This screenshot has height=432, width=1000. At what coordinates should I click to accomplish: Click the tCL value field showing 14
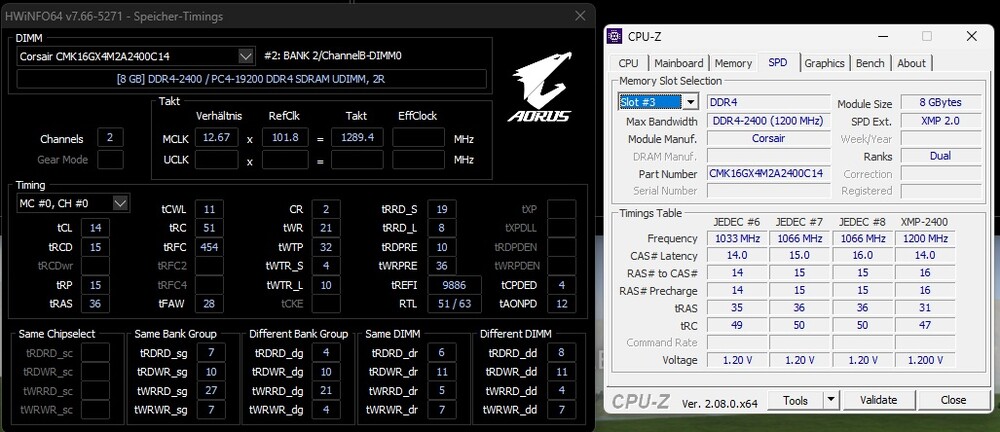(x=95, y=228)
